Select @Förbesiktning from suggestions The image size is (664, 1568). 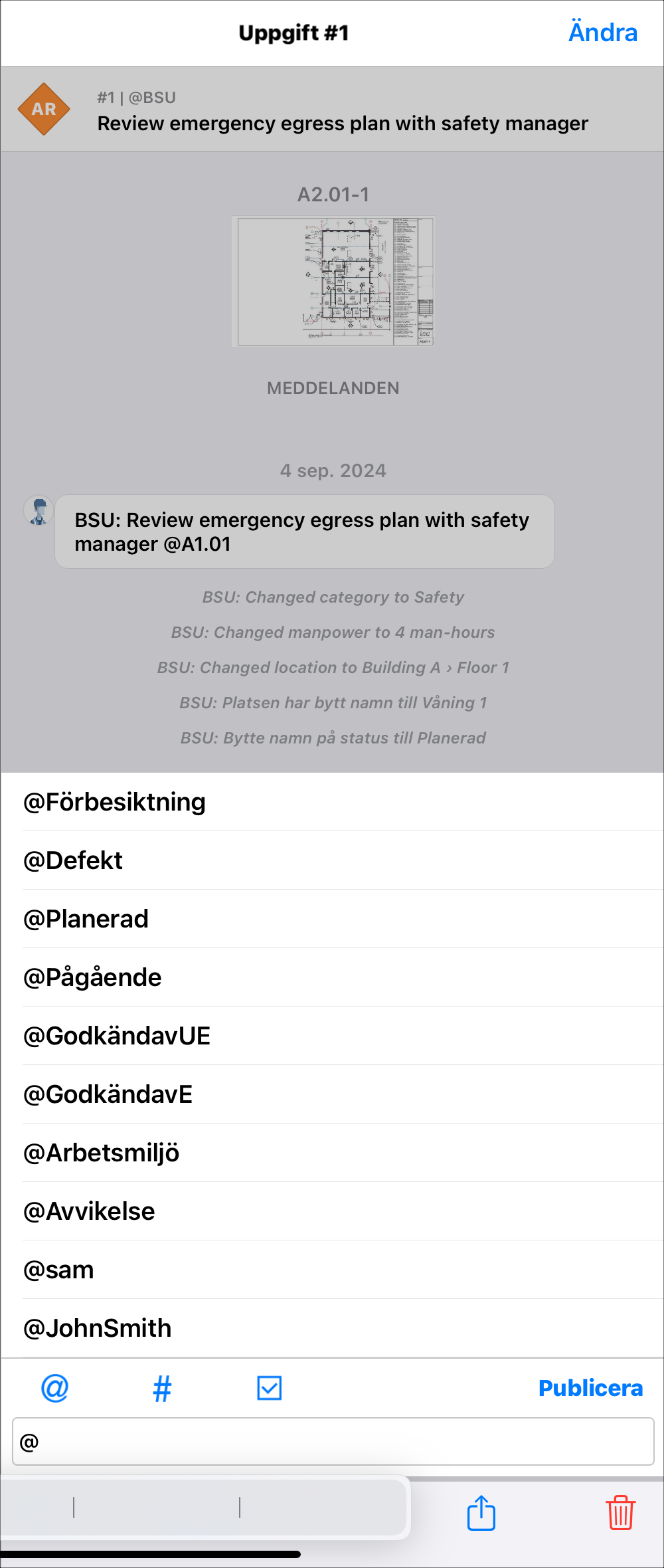(114, 802)
